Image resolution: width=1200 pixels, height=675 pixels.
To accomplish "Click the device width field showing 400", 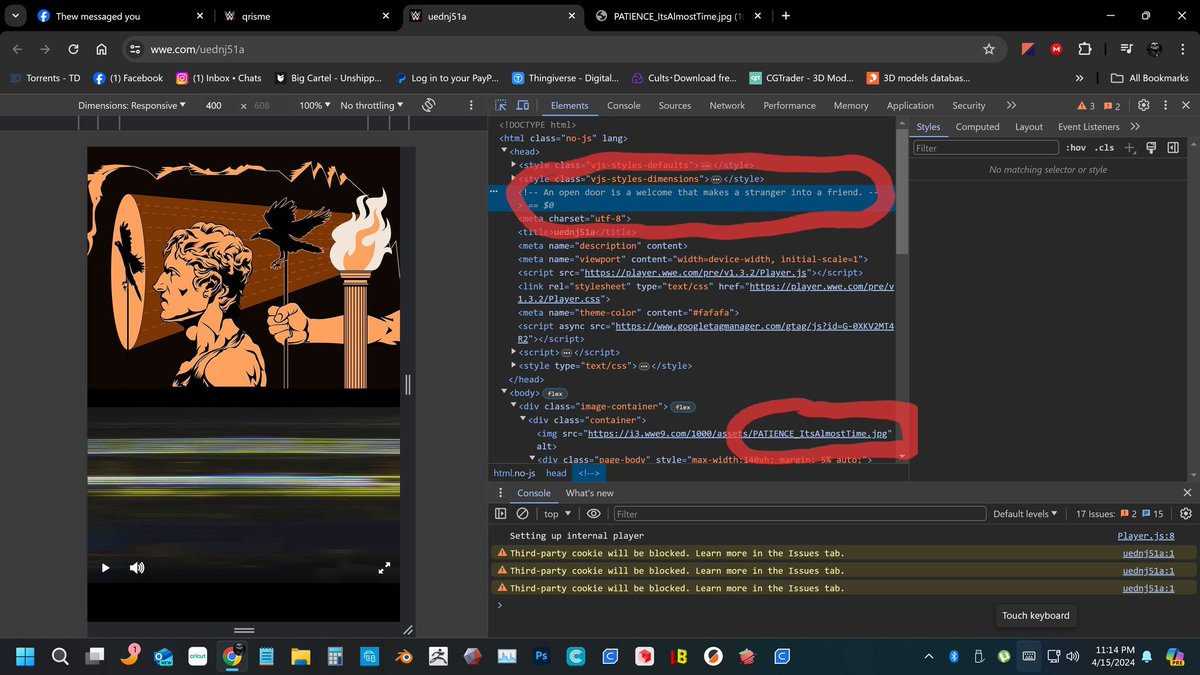I will (x=214, y=105).
